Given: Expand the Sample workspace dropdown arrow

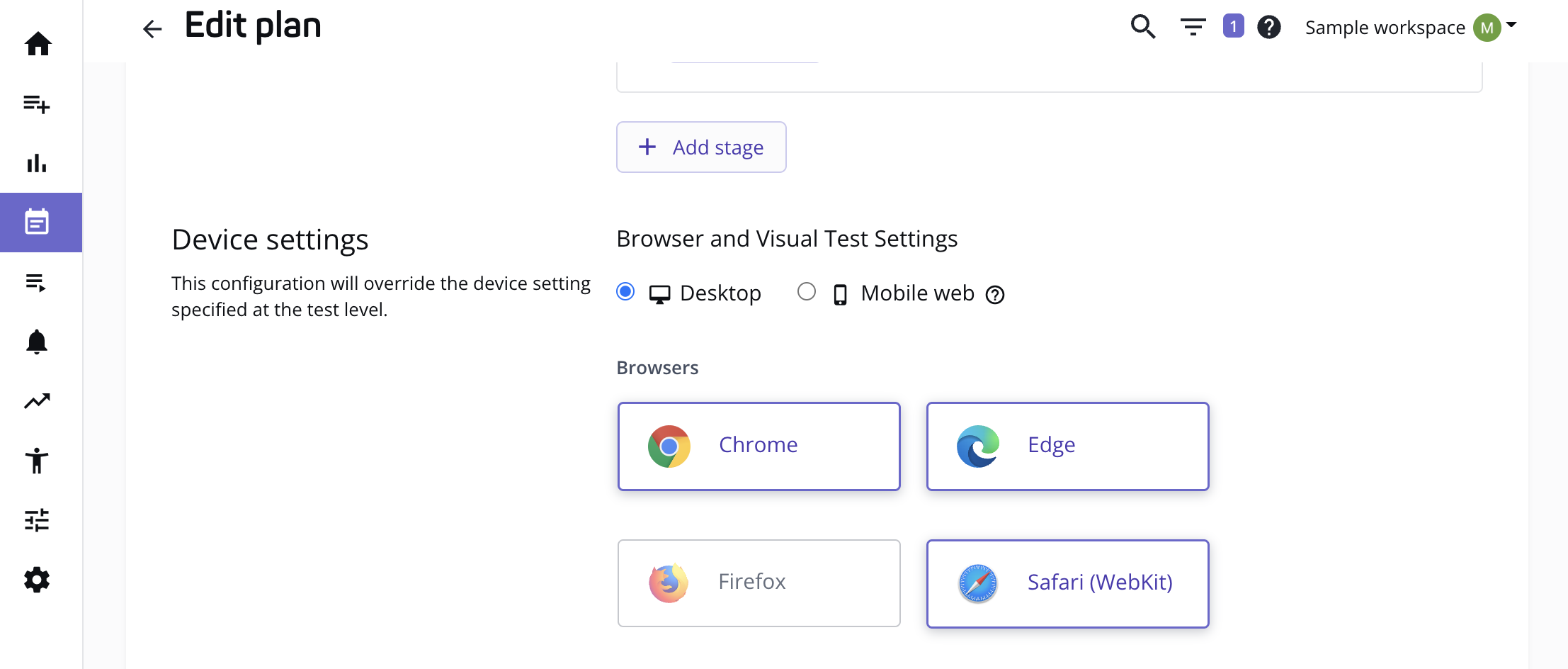Looking at the screenshot, I should [1511, 25].
